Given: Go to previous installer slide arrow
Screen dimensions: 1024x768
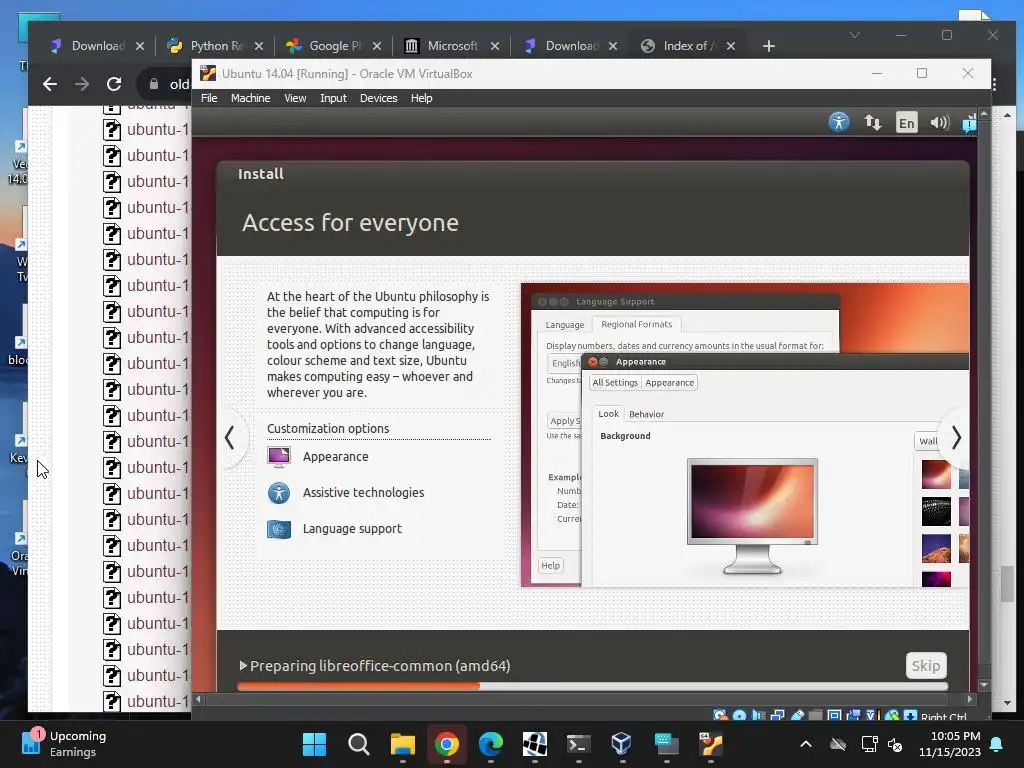Looking at the screenshot, I should coord(230,437).
